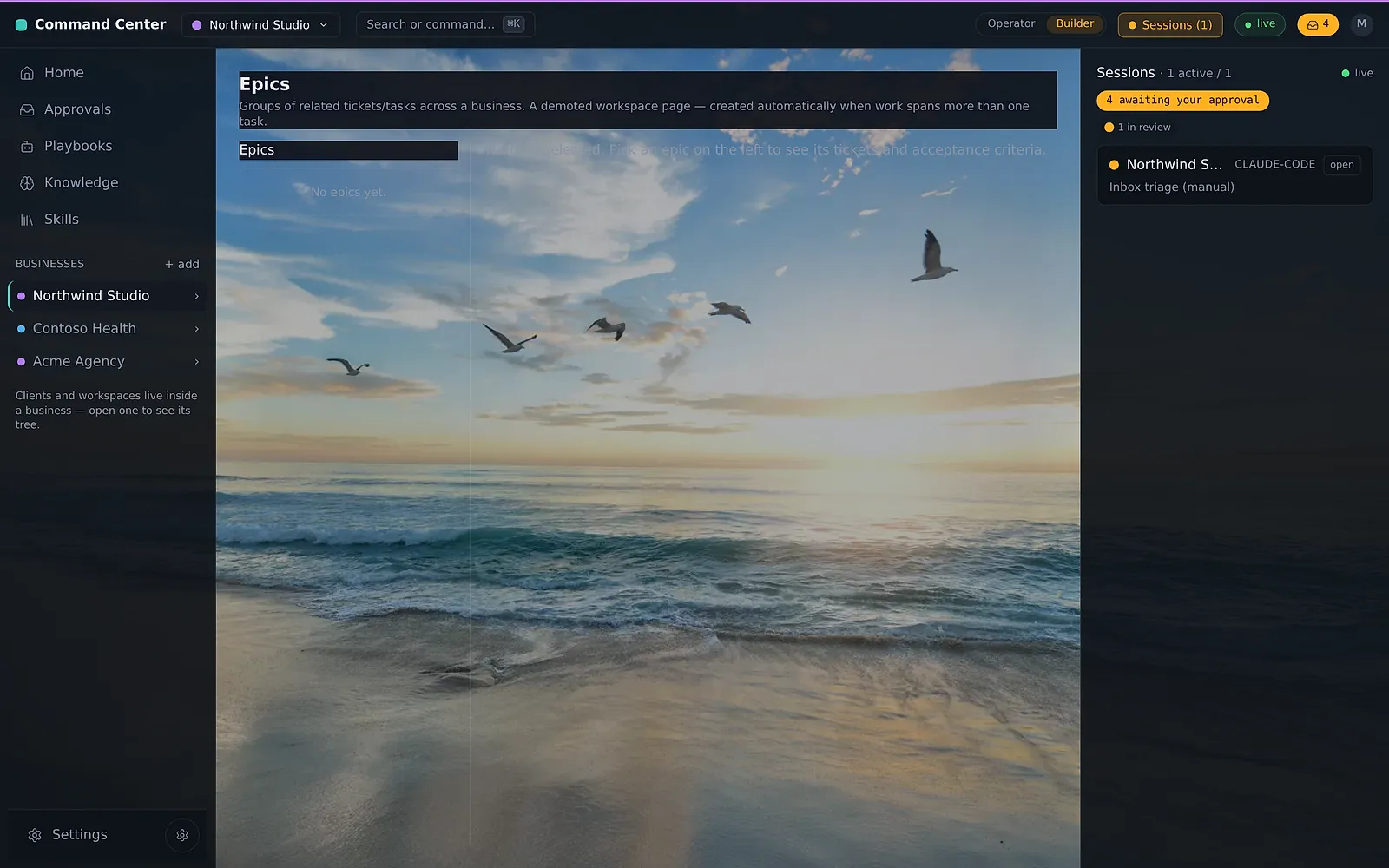Expand the Acme Agency business chevron
Screen dimensions: 1389x868
pos(197,362)
